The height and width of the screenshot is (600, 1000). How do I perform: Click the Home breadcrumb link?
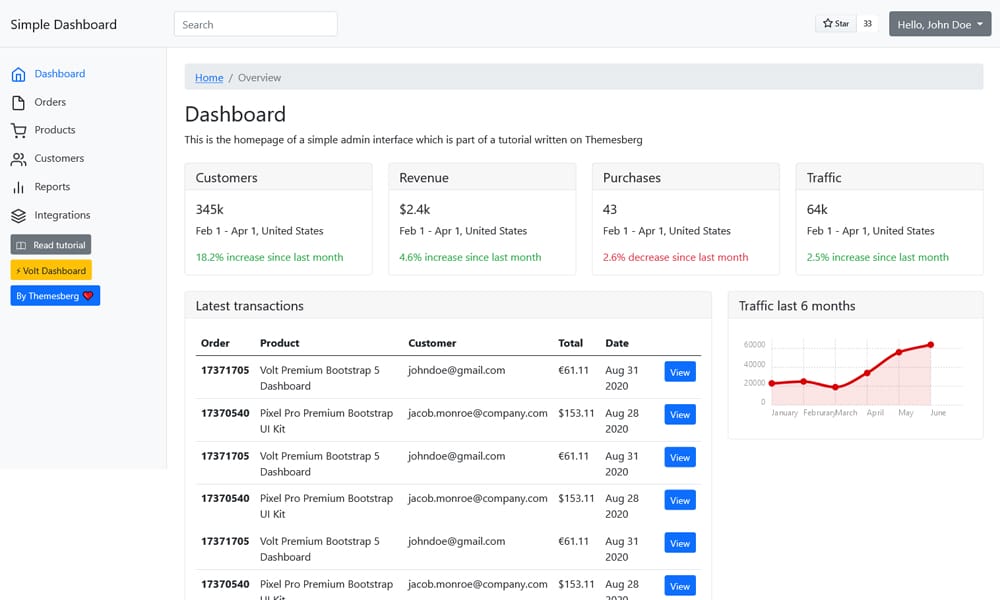pyautogui.click(x=208, y=77)
